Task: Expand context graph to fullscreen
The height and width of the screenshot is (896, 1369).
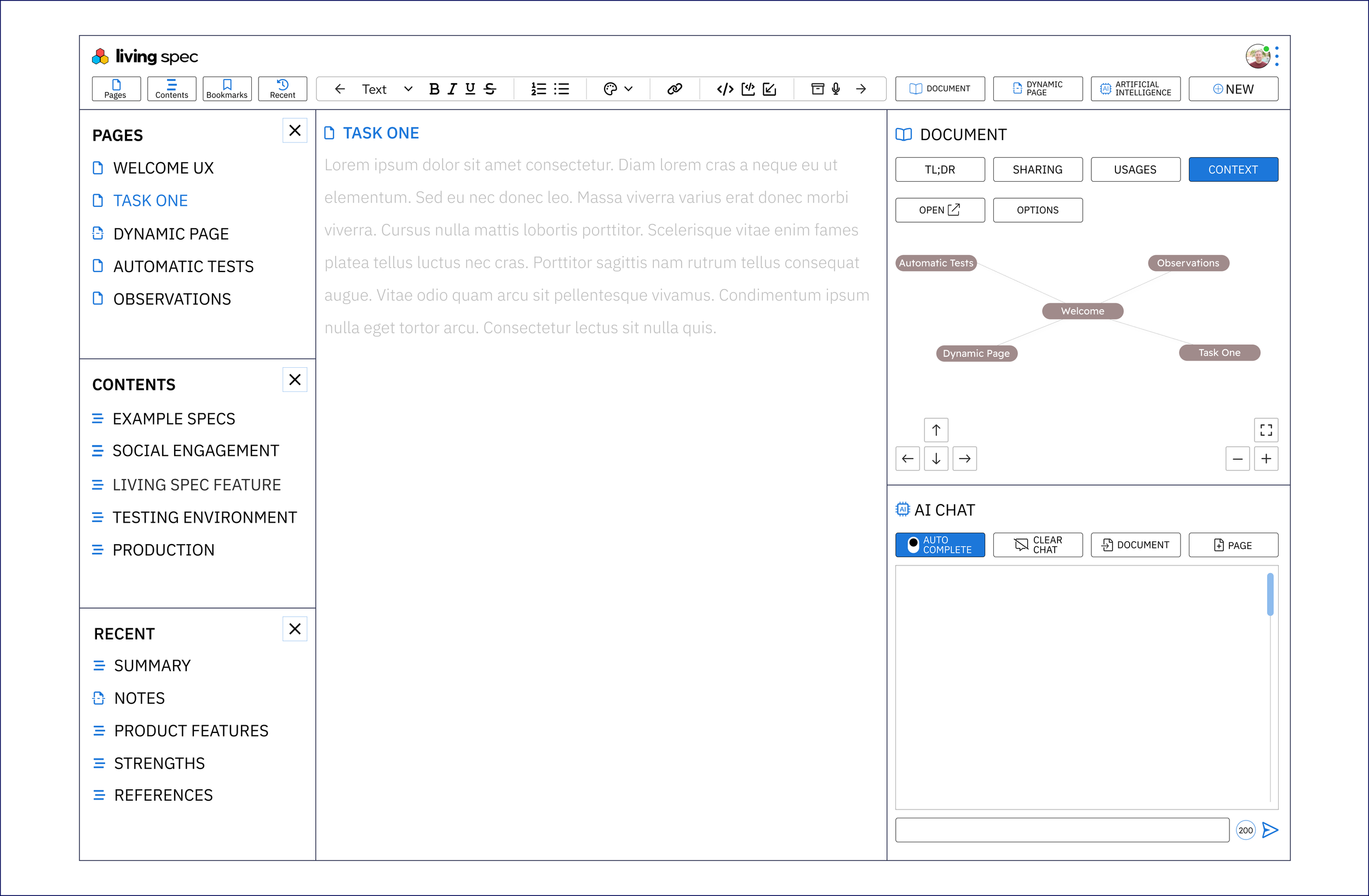Action: click(x=1266, y=430)
